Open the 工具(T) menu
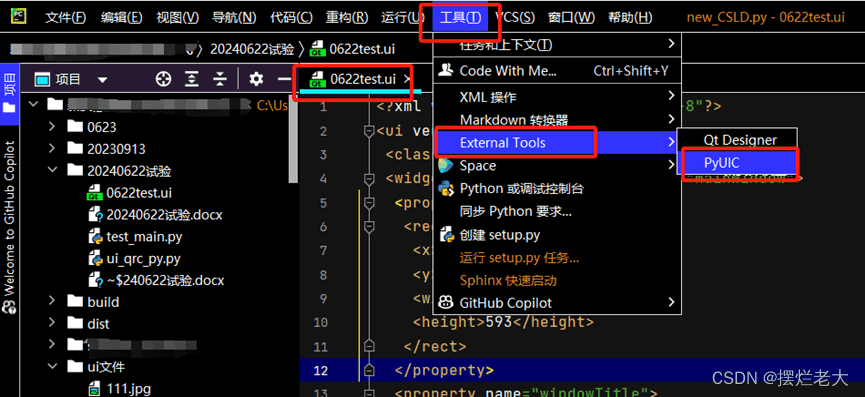 point(460,18)
